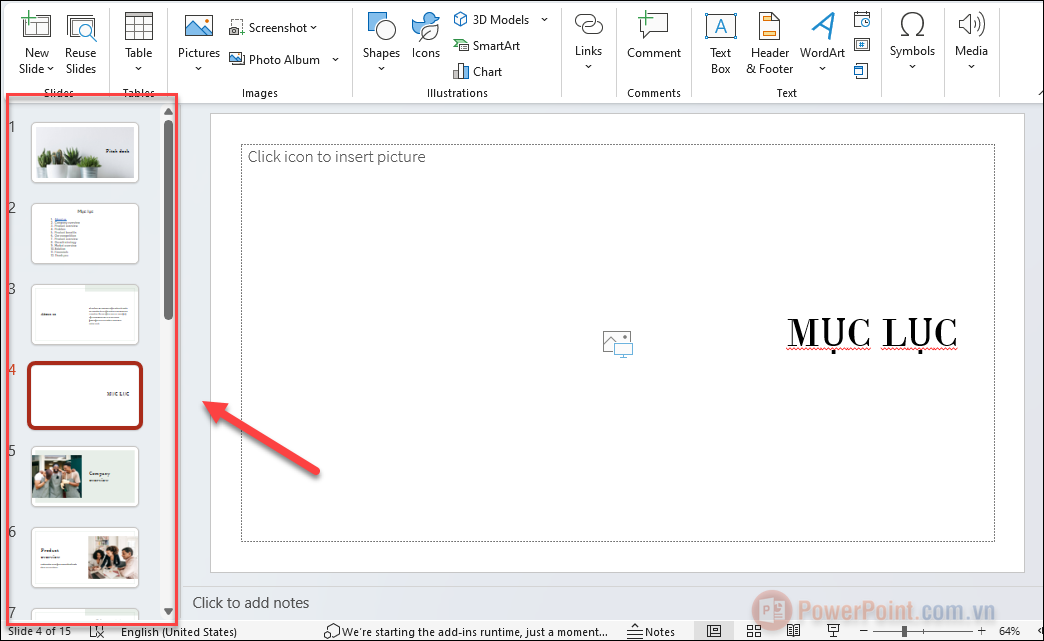Insert Object icon in Text group

pos(862,71)
